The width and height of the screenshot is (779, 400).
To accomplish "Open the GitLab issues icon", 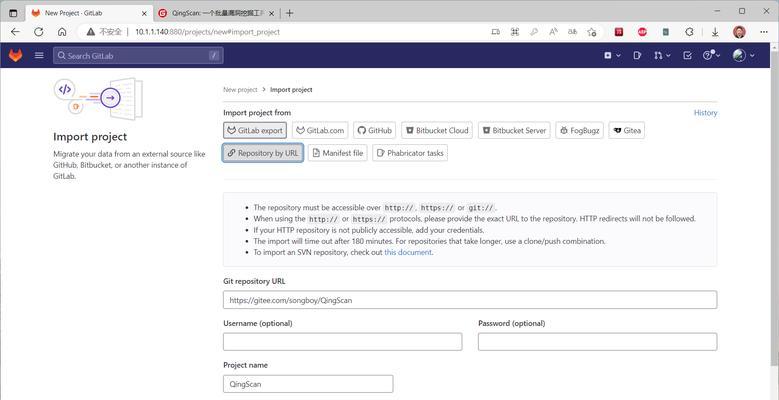I will [x=637, y=56].
